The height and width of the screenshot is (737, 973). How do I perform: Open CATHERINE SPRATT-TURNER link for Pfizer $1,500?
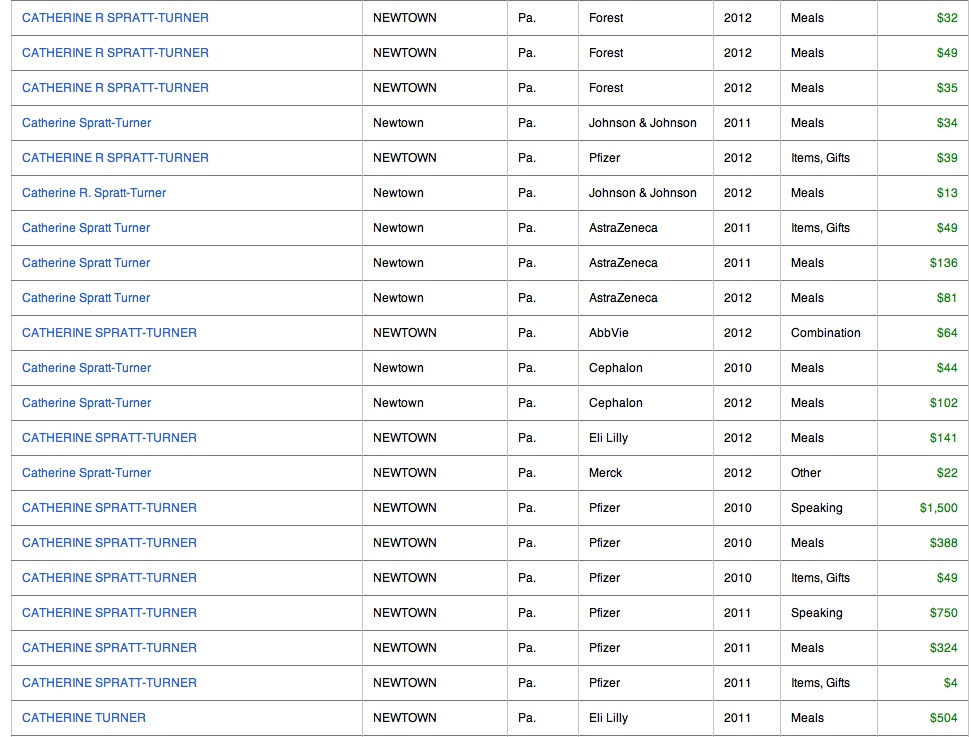[x=109, y=507]
